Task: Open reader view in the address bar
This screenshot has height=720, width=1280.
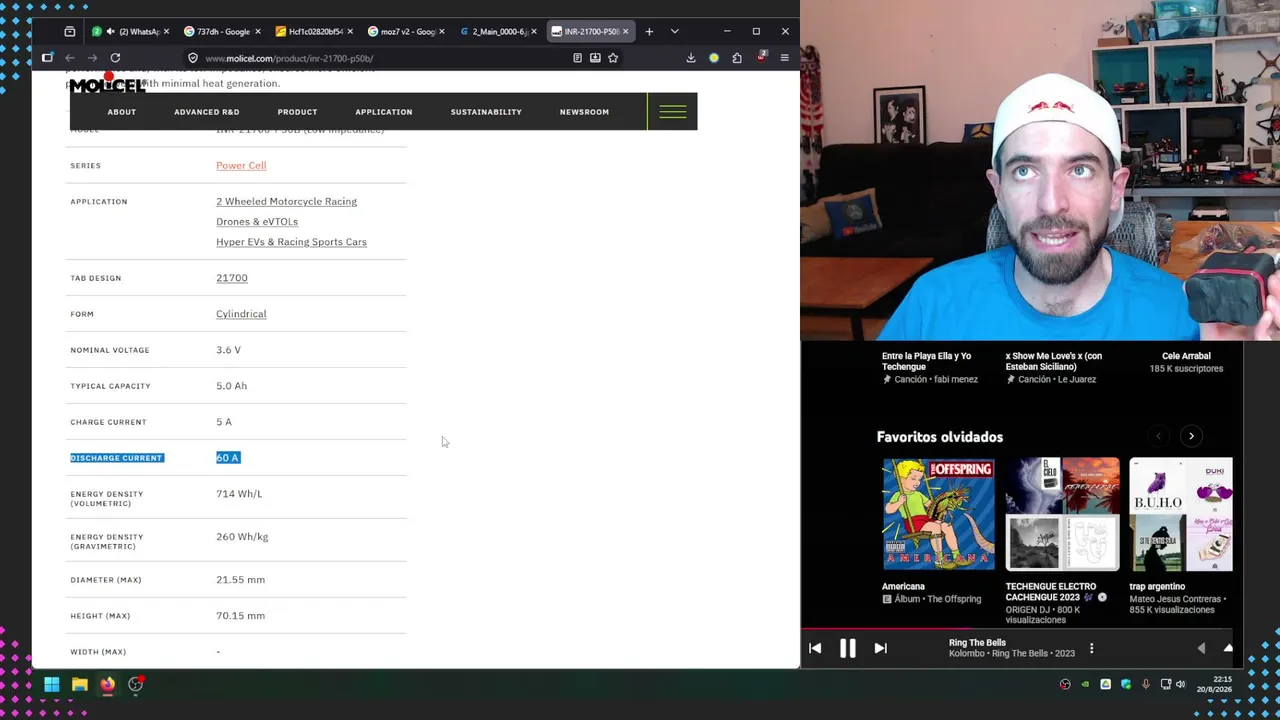Action: [x=577, y=58]
